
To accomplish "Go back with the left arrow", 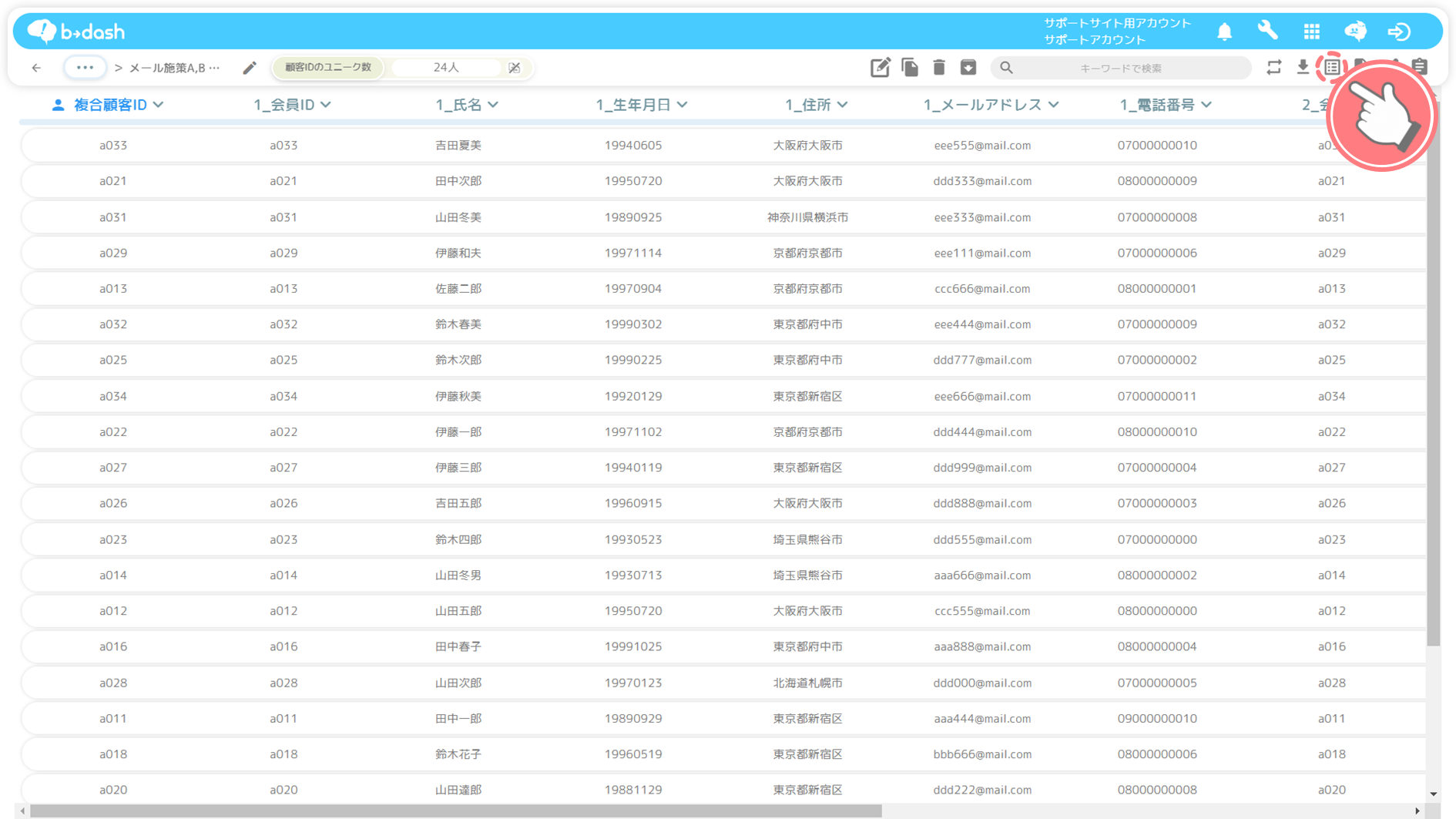I will [36, 68].
